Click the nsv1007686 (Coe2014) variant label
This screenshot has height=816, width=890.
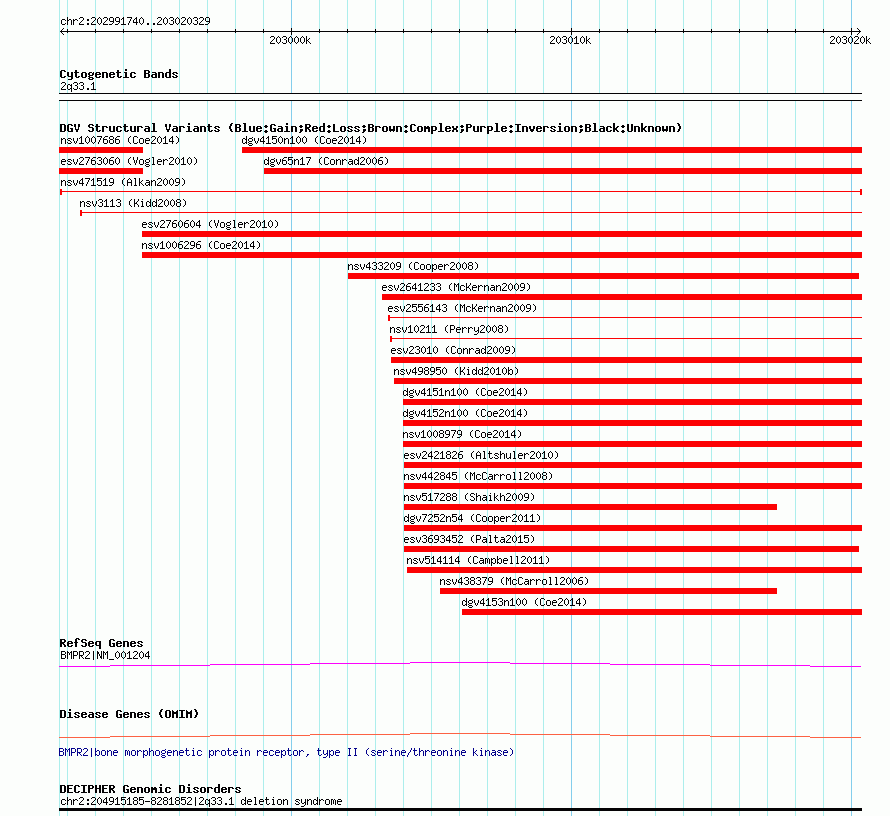point(120,140)
